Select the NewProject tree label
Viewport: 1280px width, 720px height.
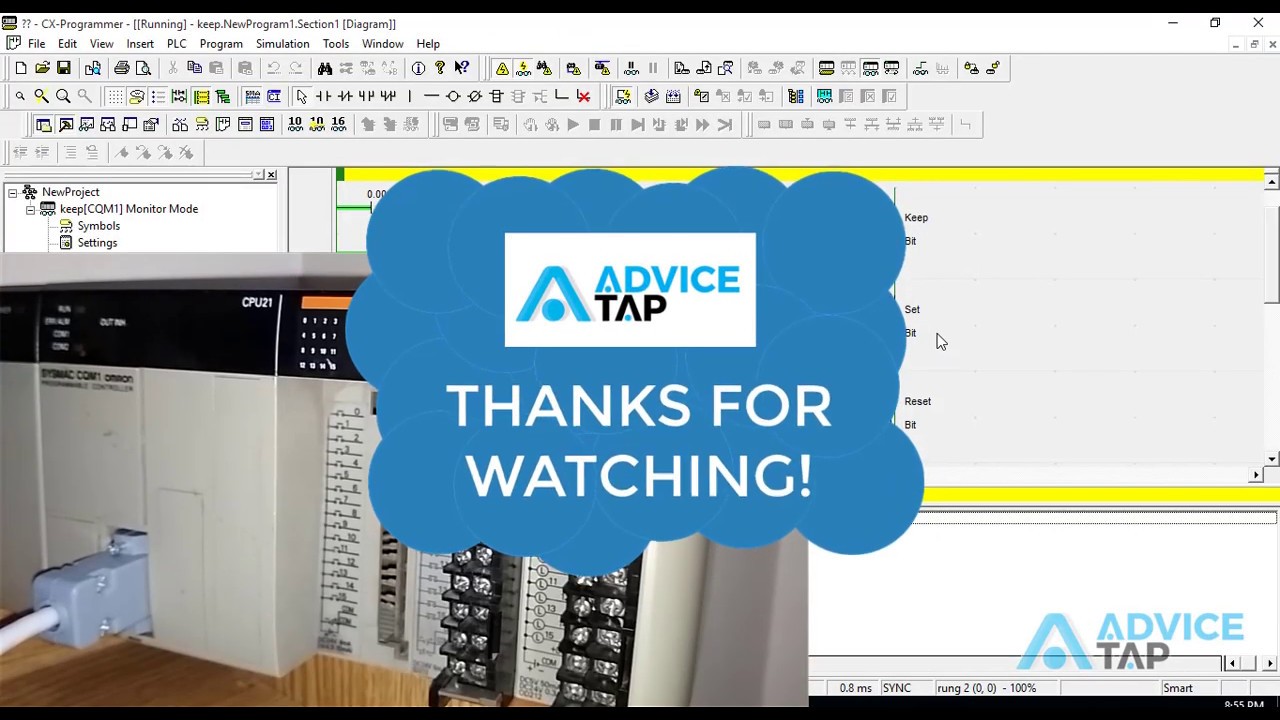(70, 192)
